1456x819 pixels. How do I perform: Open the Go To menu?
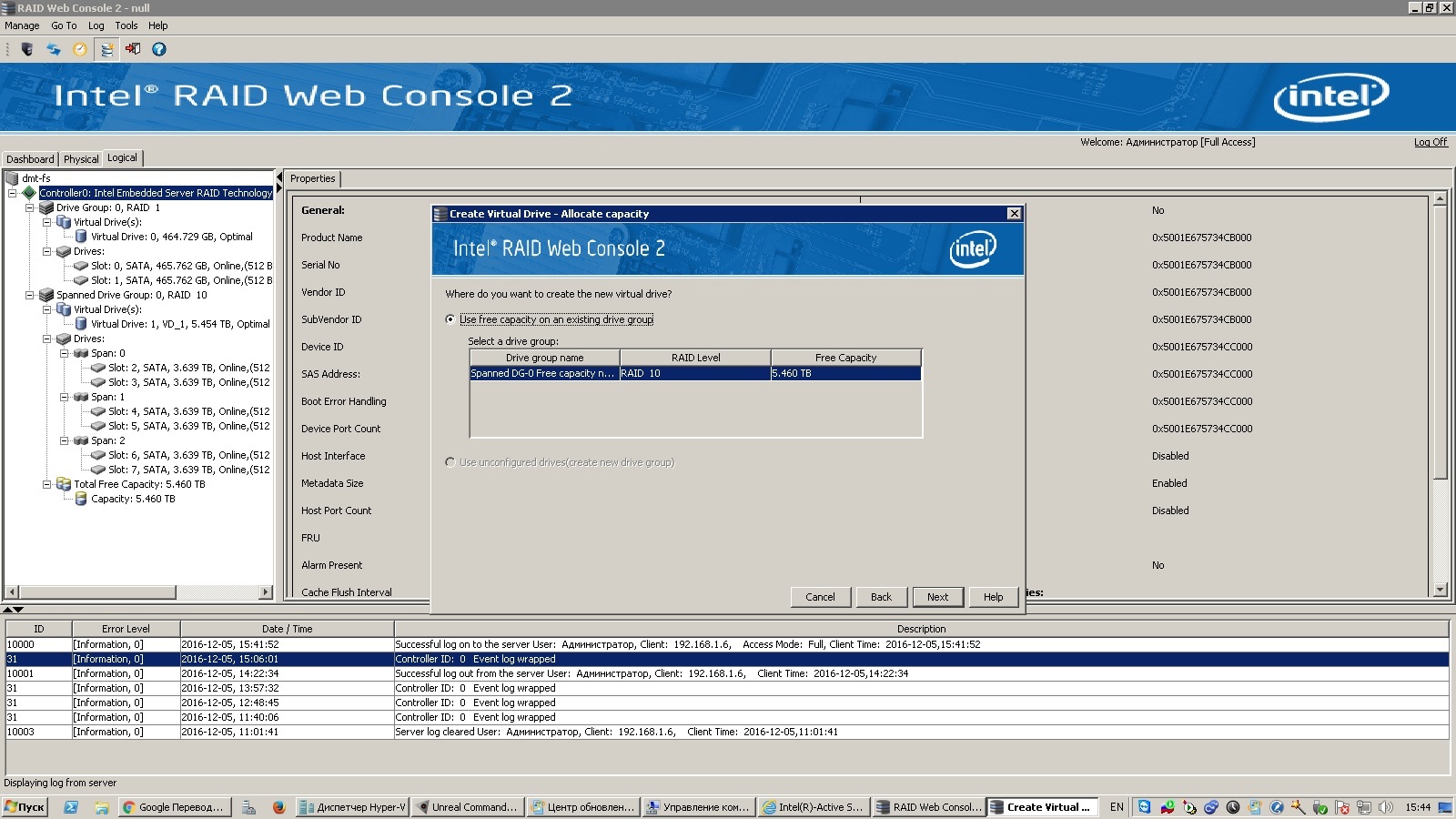(64, 25)
